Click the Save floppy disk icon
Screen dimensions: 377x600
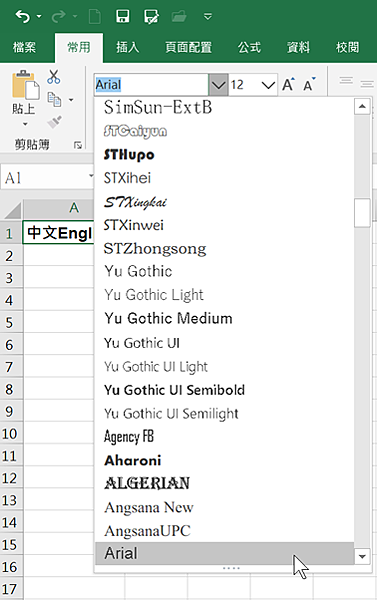[122, 16]
